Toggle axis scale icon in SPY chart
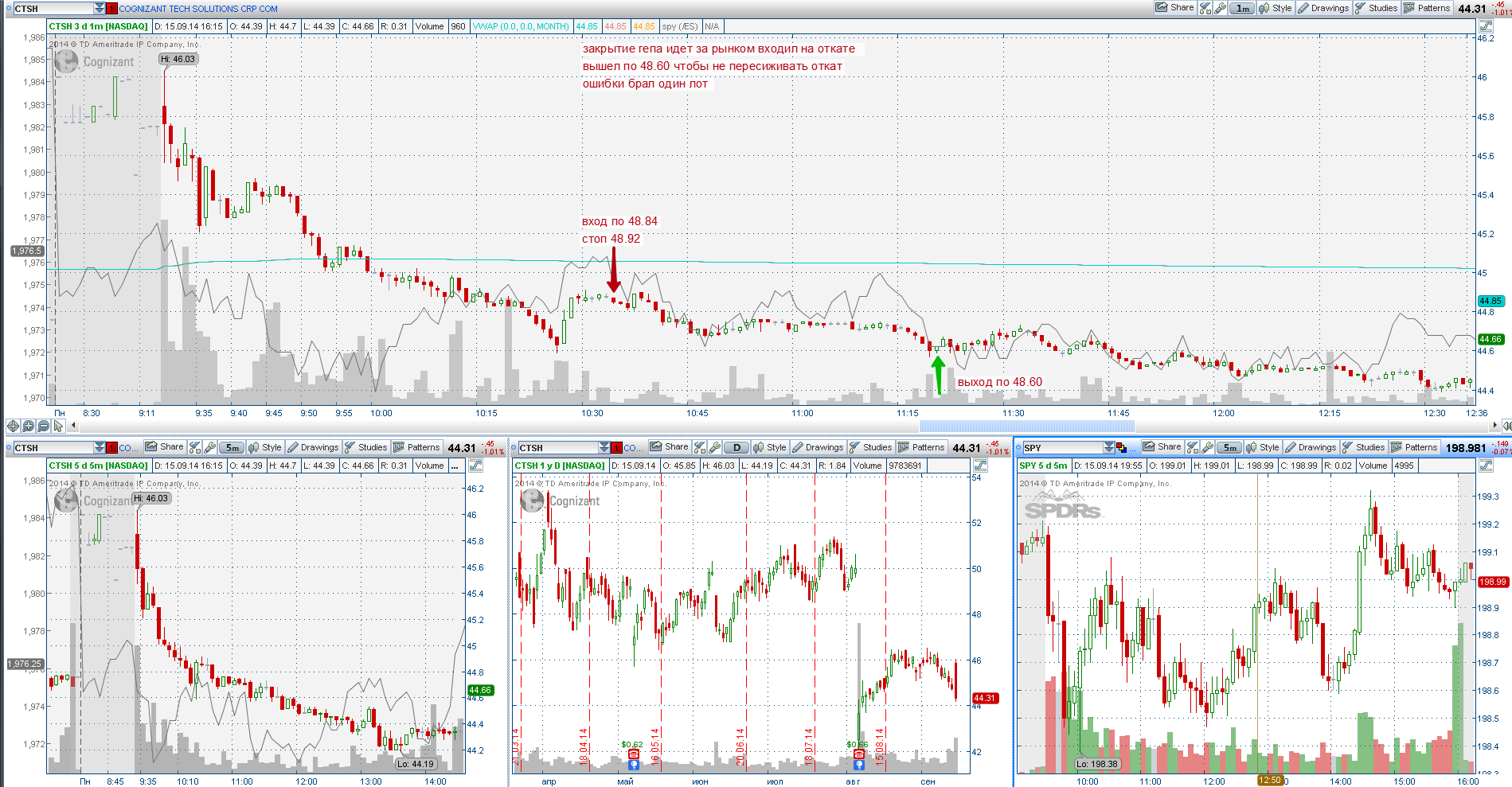Image resolution: width=1512 pixels, height=787 pixels. 1486,466
